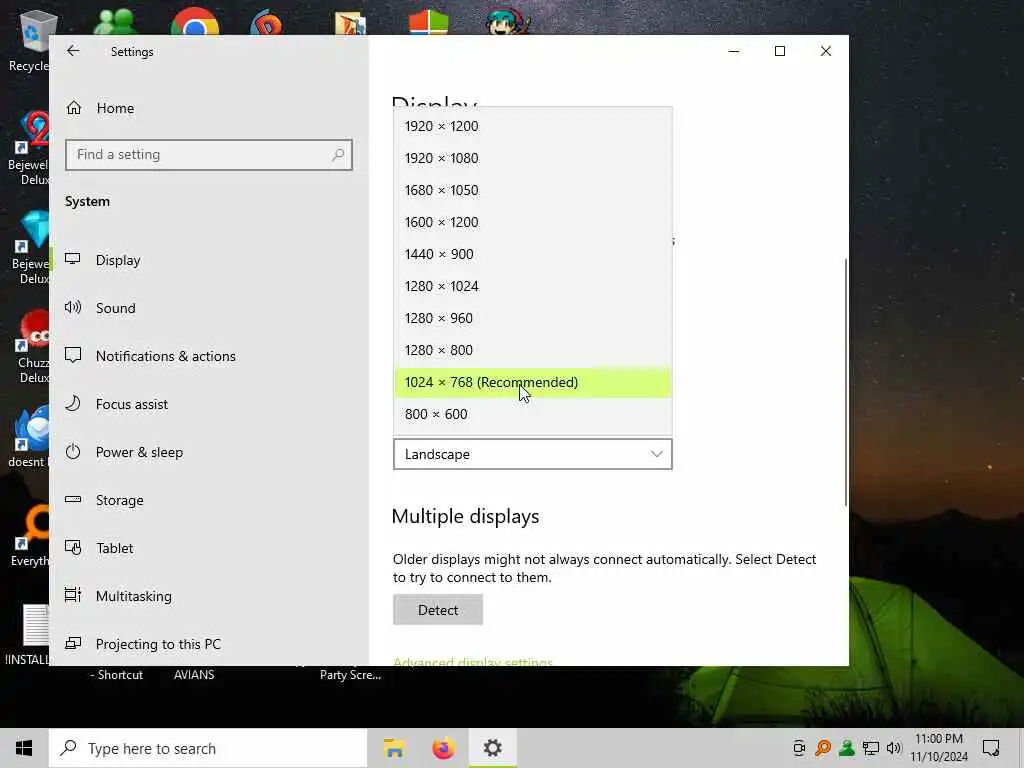Click the Settings gear taskbar icon

pos(492,748)
